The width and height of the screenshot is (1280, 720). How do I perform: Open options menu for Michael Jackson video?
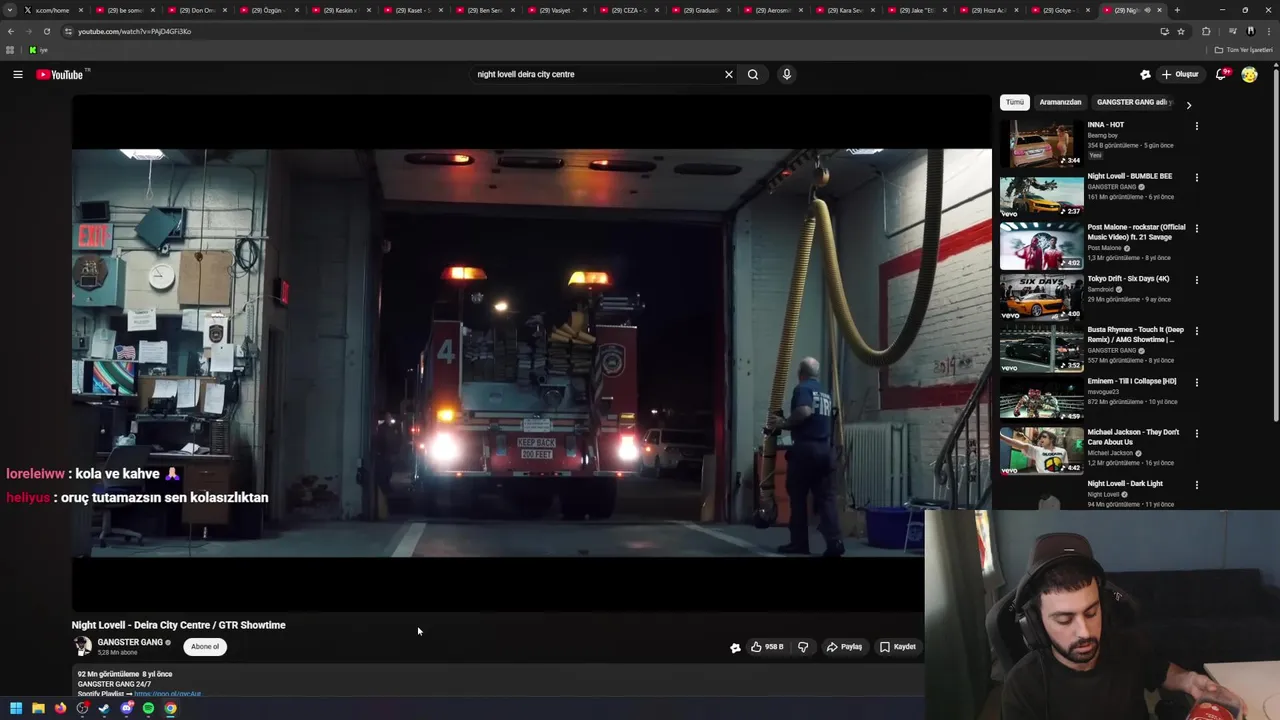(x=1196, y=434)
